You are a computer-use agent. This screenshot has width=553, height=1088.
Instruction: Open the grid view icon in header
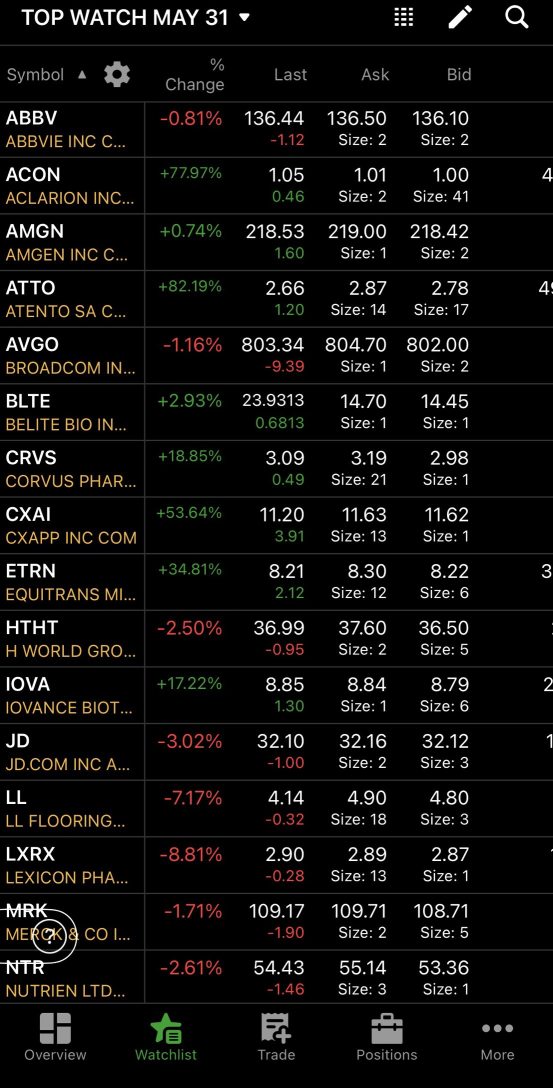404,17
